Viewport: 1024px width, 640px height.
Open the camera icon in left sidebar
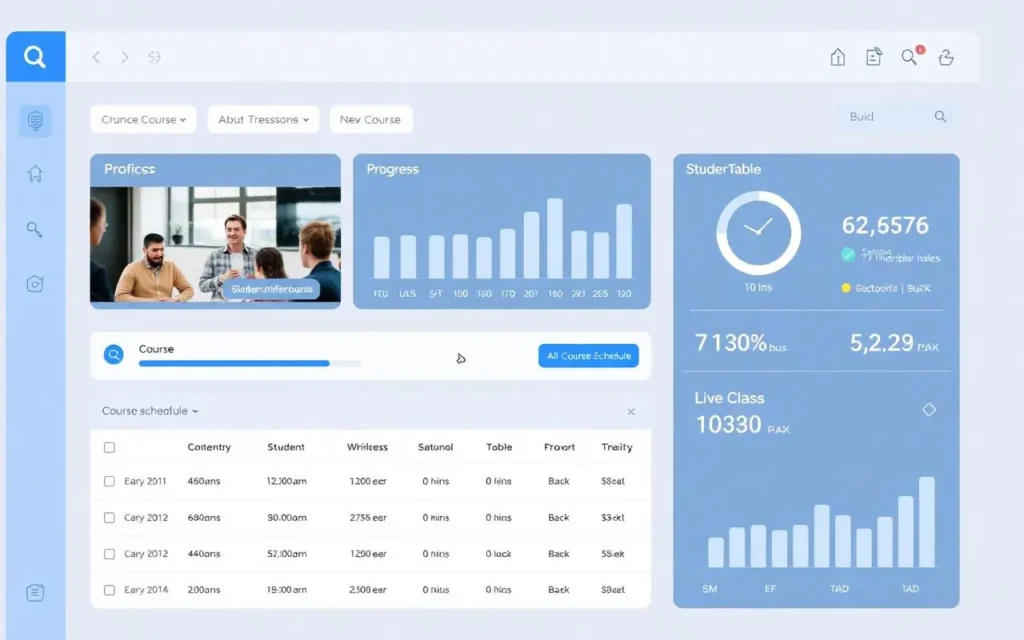[35, 284]
